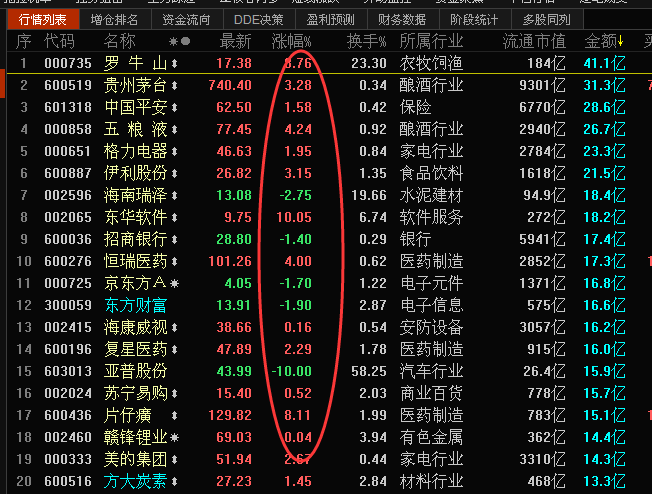Select stock code 002065

(x=68, y=217)
